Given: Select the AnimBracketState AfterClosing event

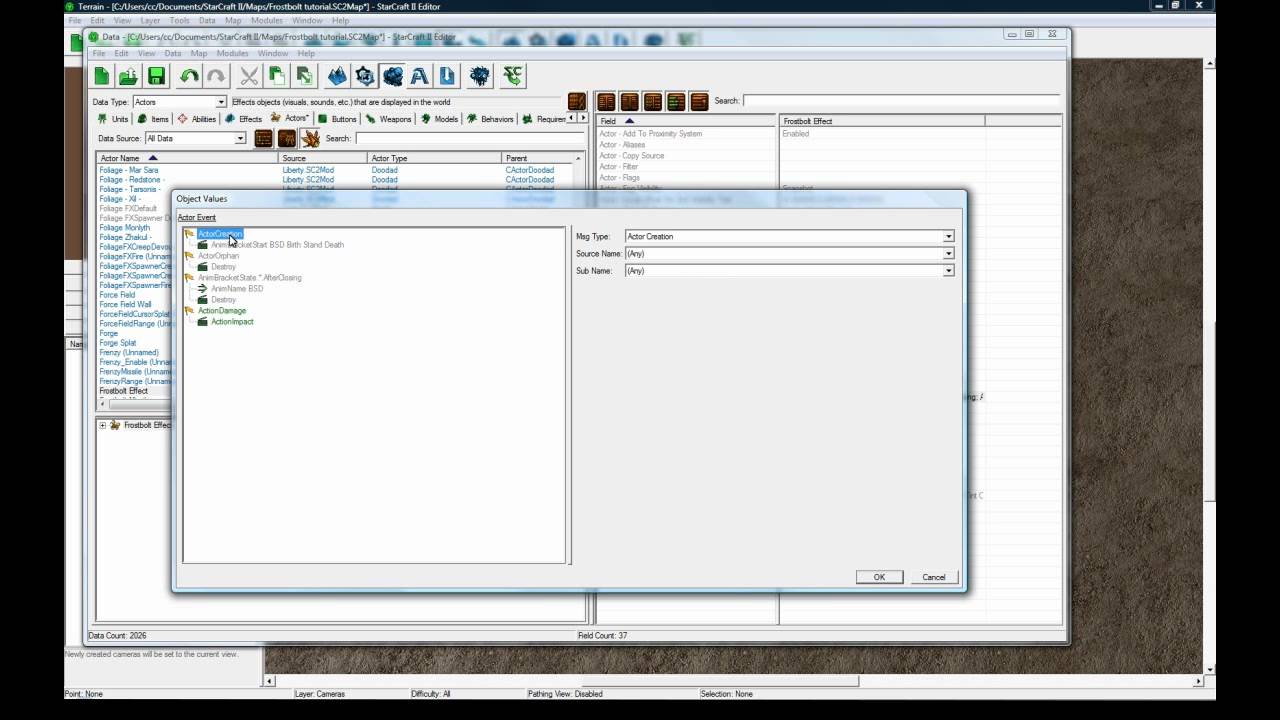Looking at the screenshot, I should [249, 278].
